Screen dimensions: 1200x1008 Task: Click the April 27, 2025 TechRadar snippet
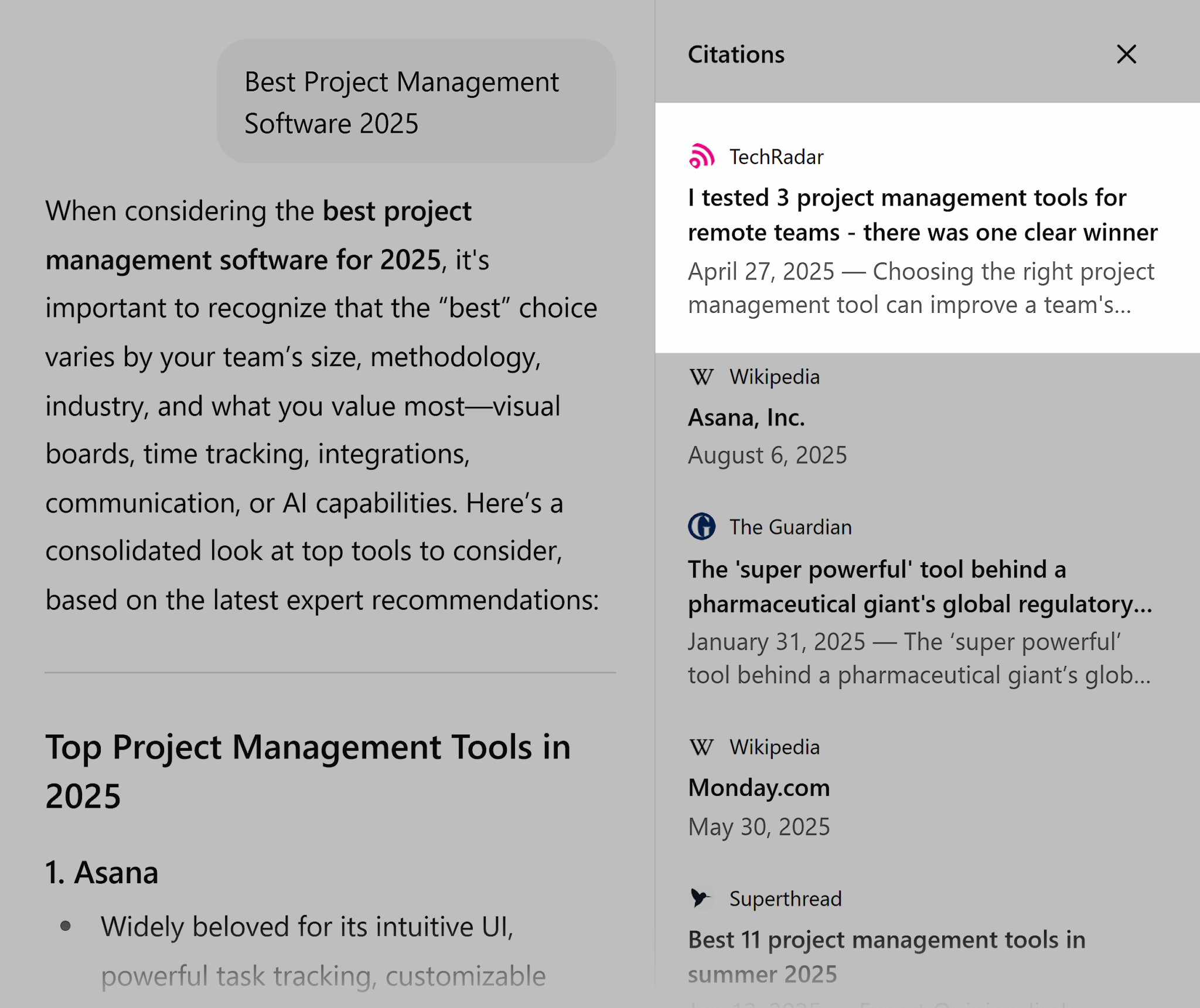tap(920, 288)
